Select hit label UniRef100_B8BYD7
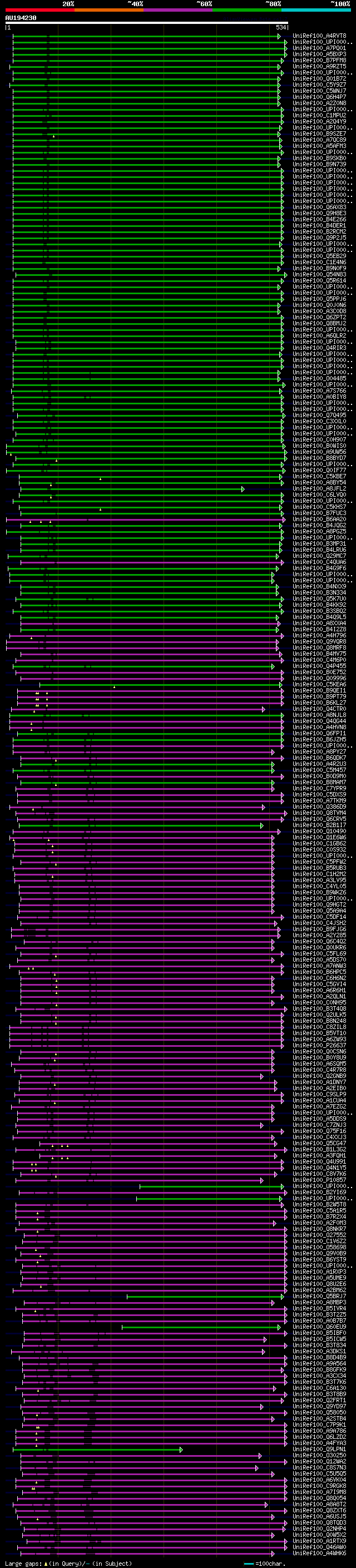Viewport: 356px width, 1568px height. coord(319,458)
